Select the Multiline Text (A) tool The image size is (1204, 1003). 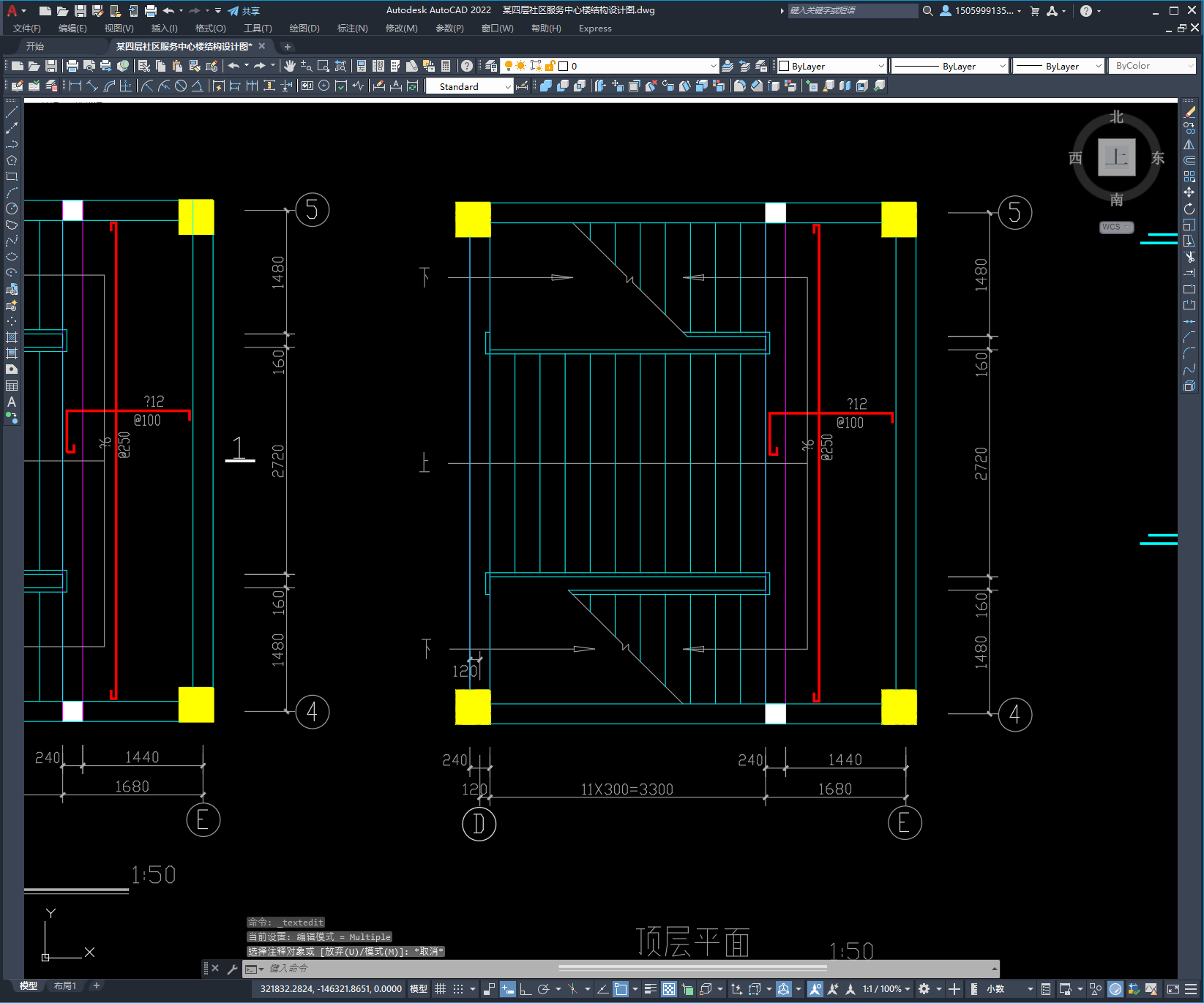12,402
